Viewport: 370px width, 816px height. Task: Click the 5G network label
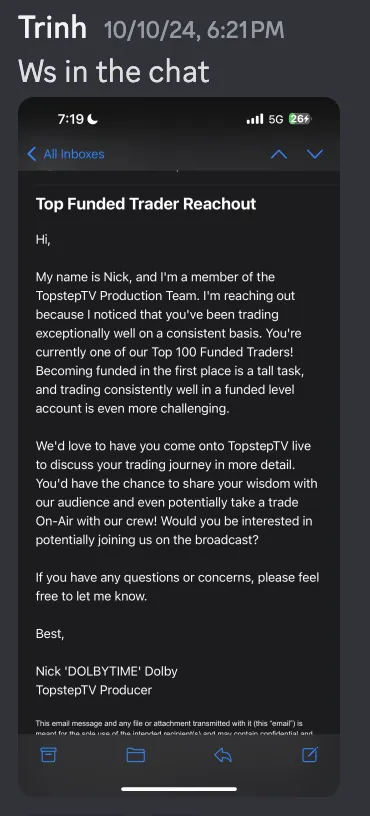[x=276, y=119]
